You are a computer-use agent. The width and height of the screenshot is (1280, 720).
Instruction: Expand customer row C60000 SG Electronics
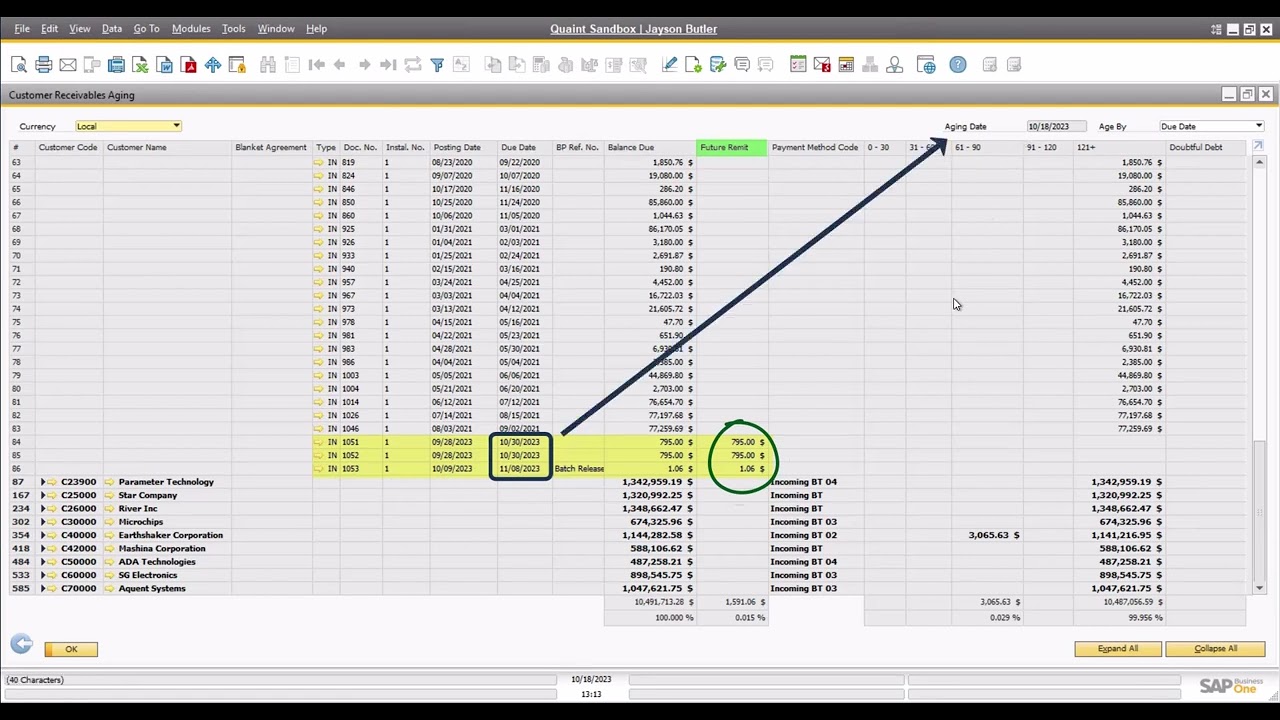pos(43,575)
